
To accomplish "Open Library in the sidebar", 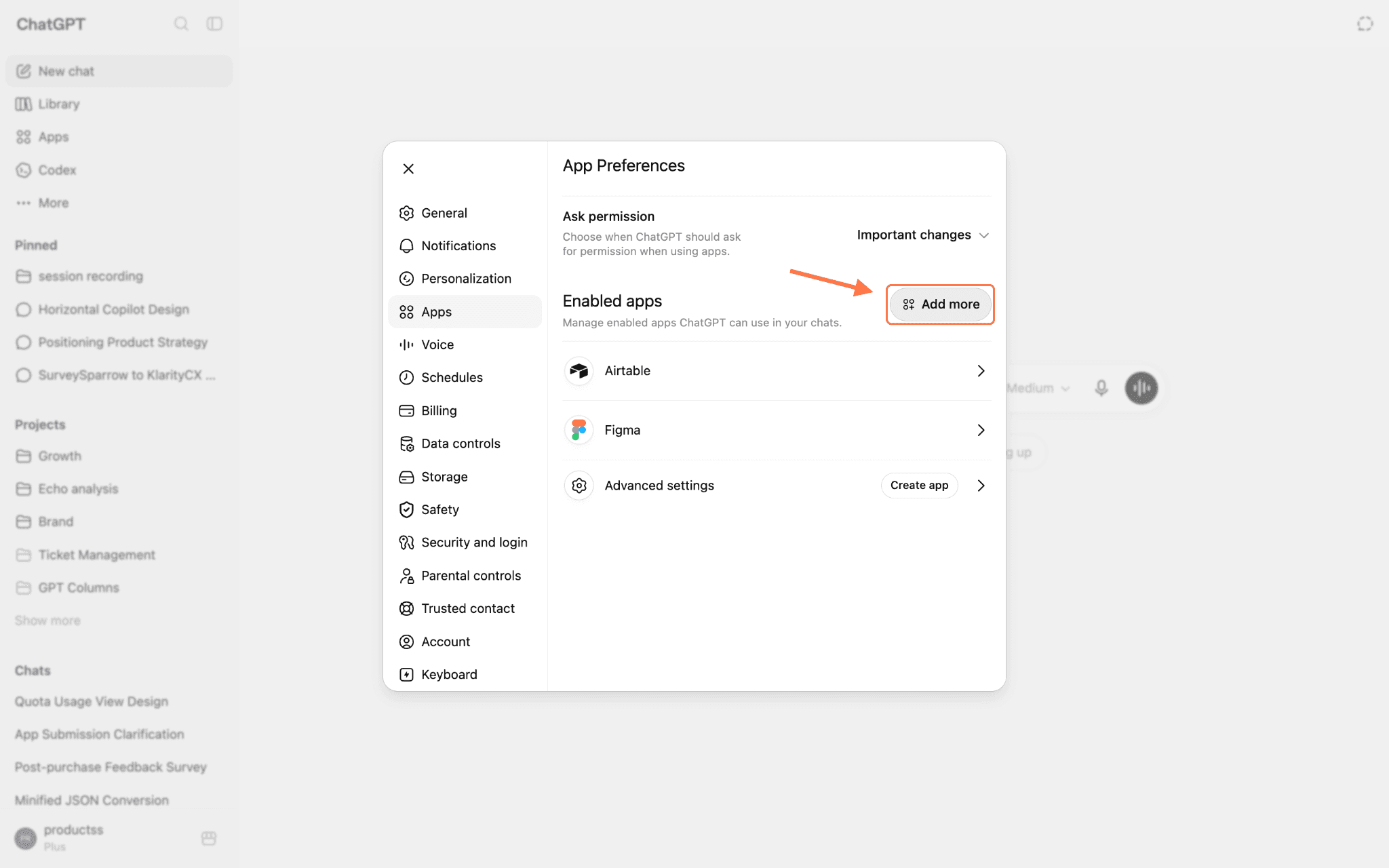I will (119, 104).
